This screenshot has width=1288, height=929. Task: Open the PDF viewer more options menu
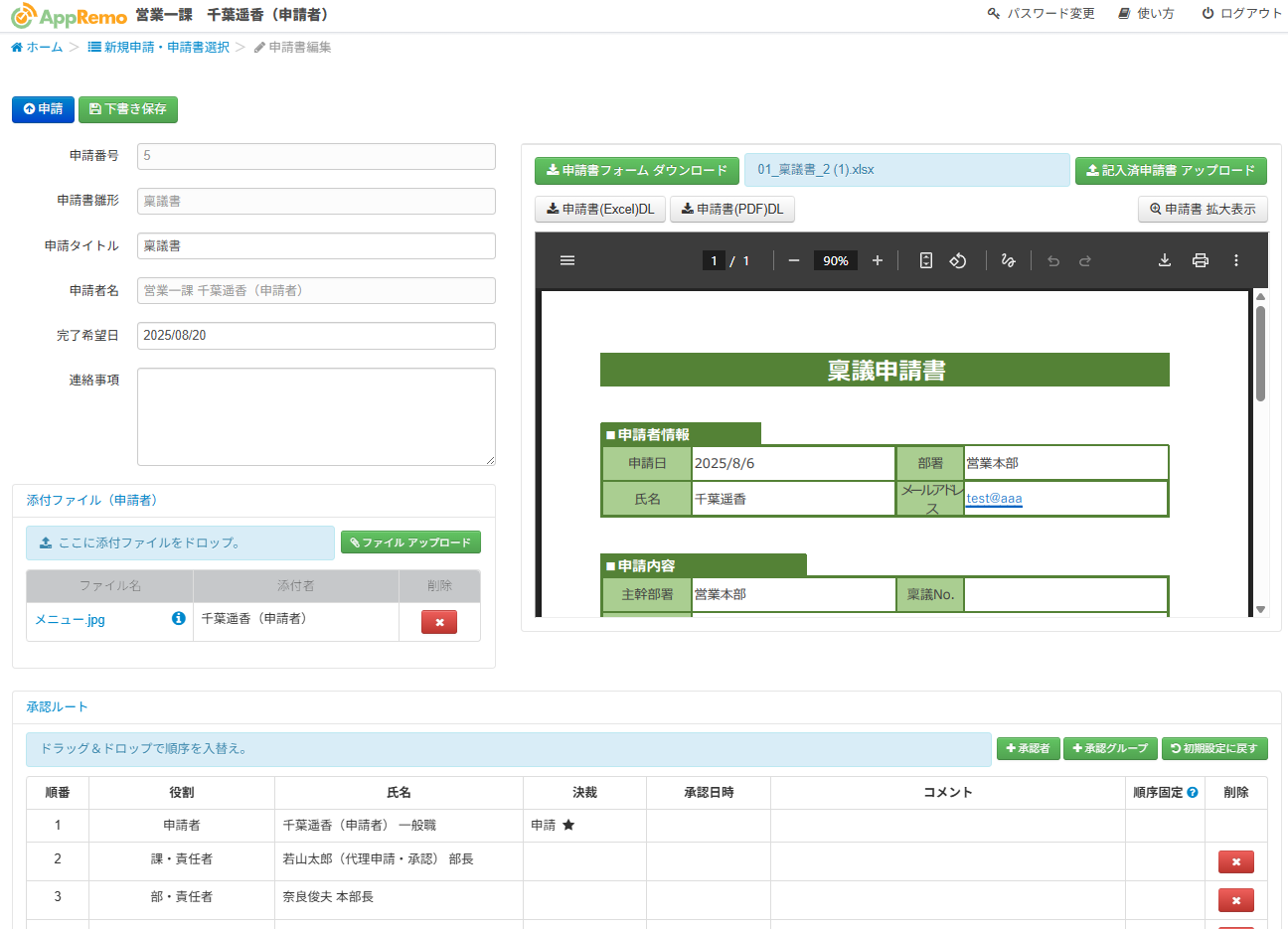pos(1236,260)
